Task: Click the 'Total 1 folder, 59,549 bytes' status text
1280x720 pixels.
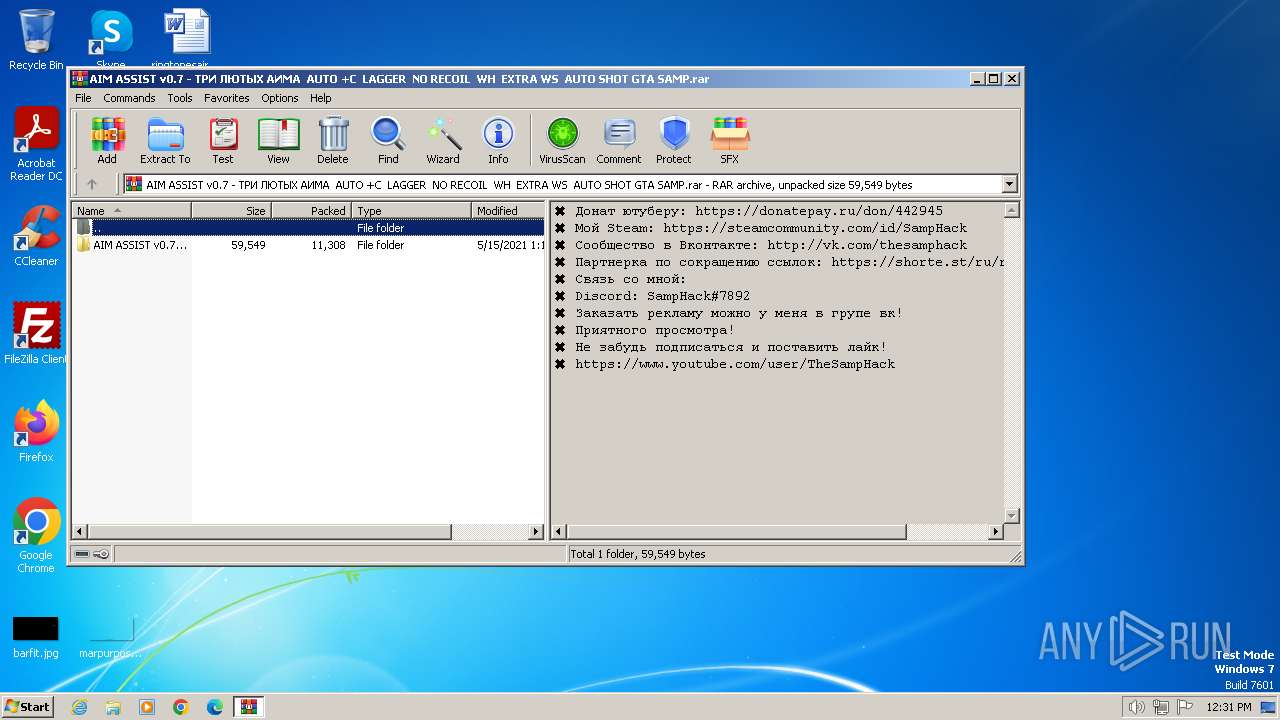Action: (638, 554)
